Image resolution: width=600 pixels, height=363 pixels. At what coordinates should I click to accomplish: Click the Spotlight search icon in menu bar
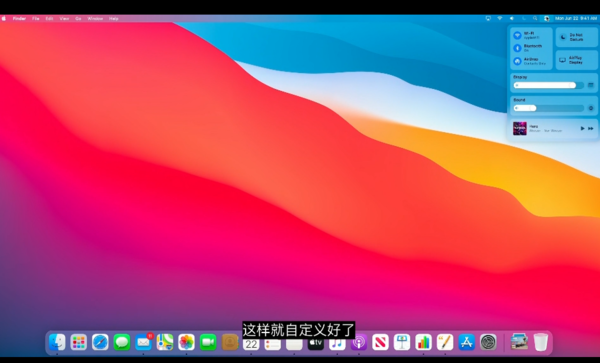[x=535, y=18]
